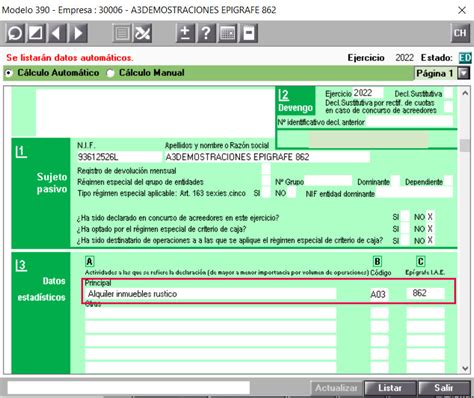
Task: Go to next page with right arrow
Action: pos(78,33)
